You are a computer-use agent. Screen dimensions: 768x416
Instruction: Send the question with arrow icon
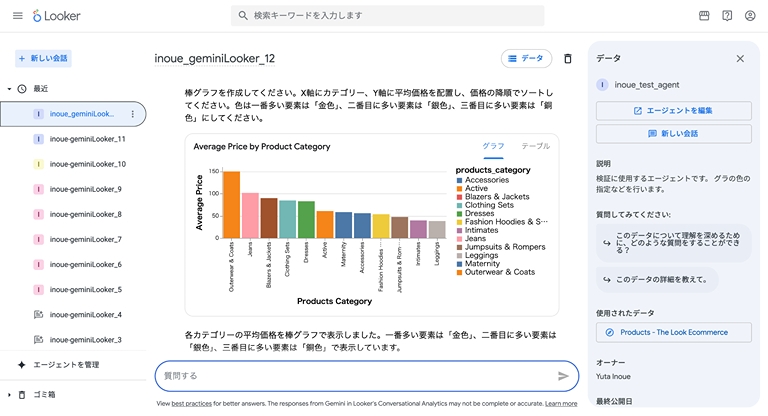coord(563,376)
